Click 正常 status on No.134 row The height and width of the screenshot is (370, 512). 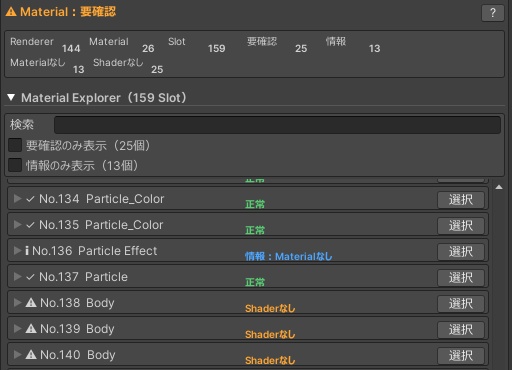(x=255, y=204)
